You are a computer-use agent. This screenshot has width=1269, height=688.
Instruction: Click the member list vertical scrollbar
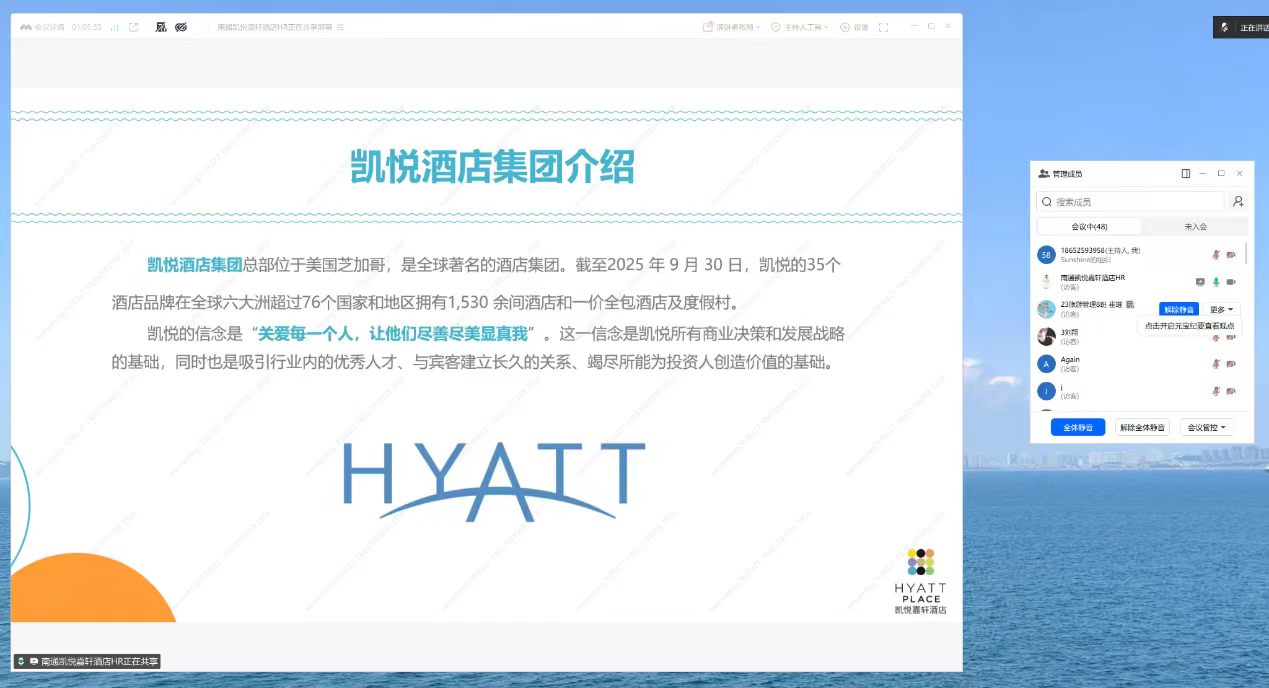click(x=1246, y=253)
